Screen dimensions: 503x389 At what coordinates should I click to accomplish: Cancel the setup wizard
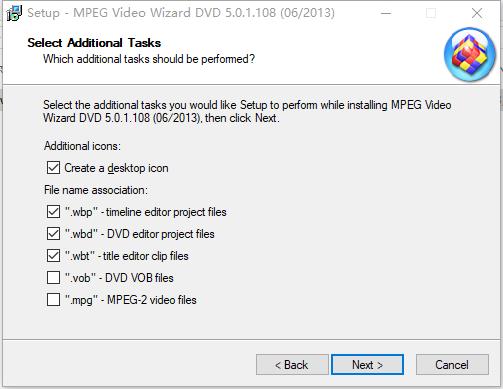point(452,365)
